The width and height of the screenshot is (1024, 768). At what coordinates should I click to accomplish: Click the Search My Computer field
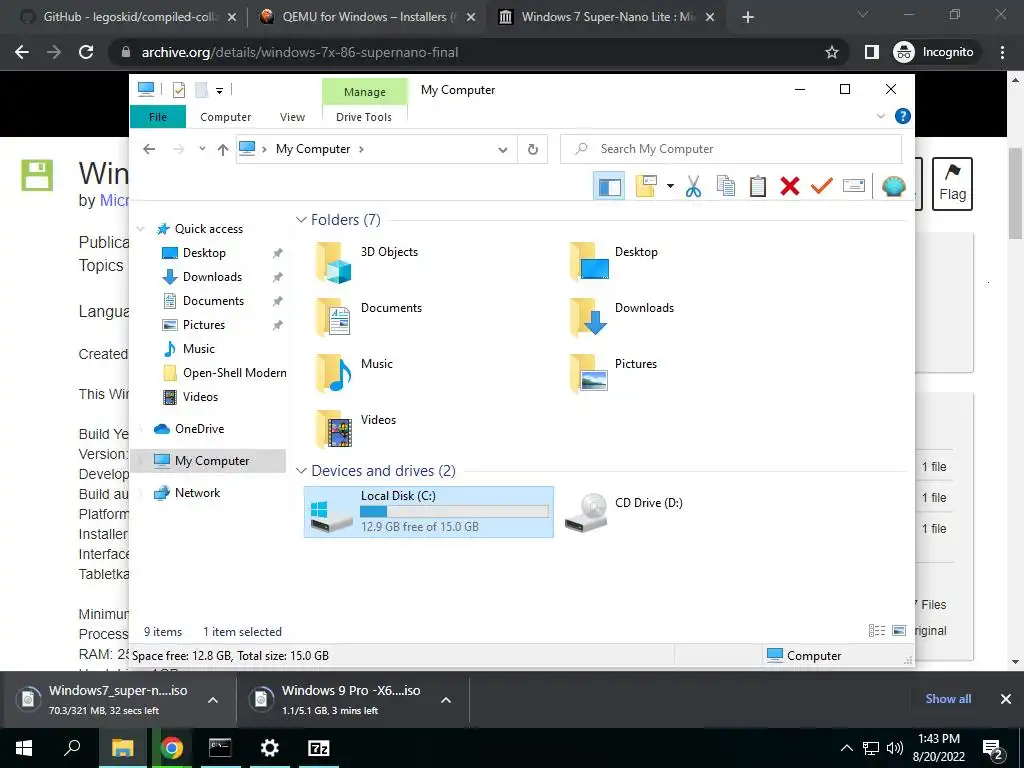click(x=731, y=149)
